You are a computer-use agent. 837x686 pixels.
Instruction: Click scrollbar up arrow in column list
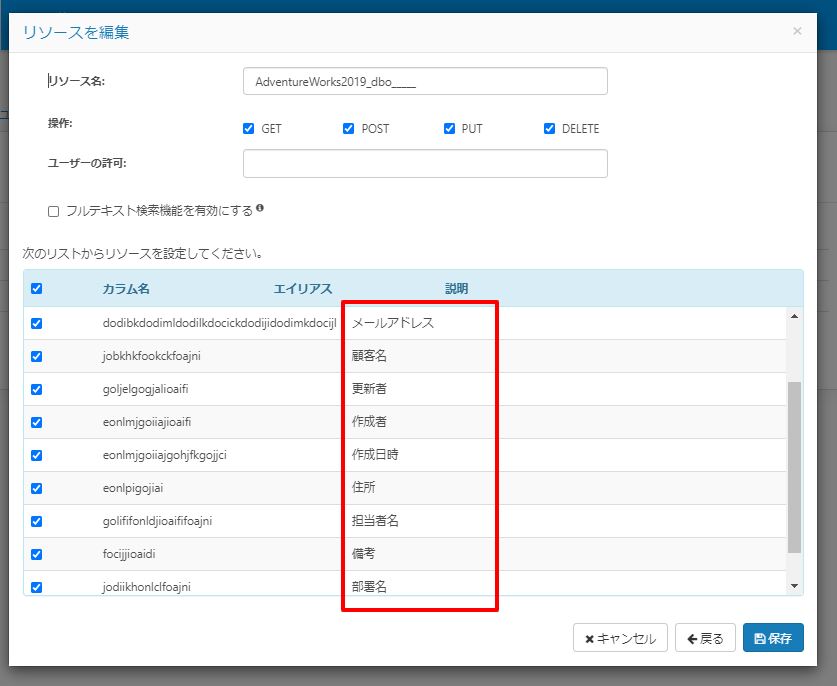pyautogui.click(x=794, y=317)
